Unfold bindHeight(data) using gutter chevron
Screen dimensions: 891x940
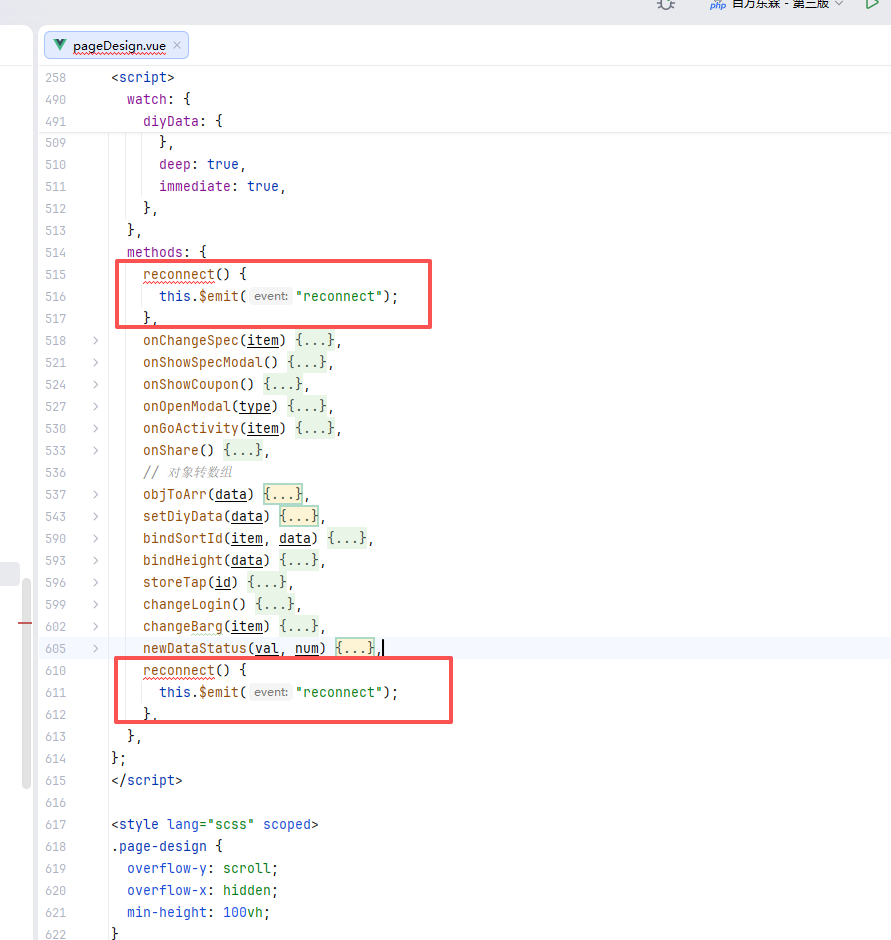(95, 561)
